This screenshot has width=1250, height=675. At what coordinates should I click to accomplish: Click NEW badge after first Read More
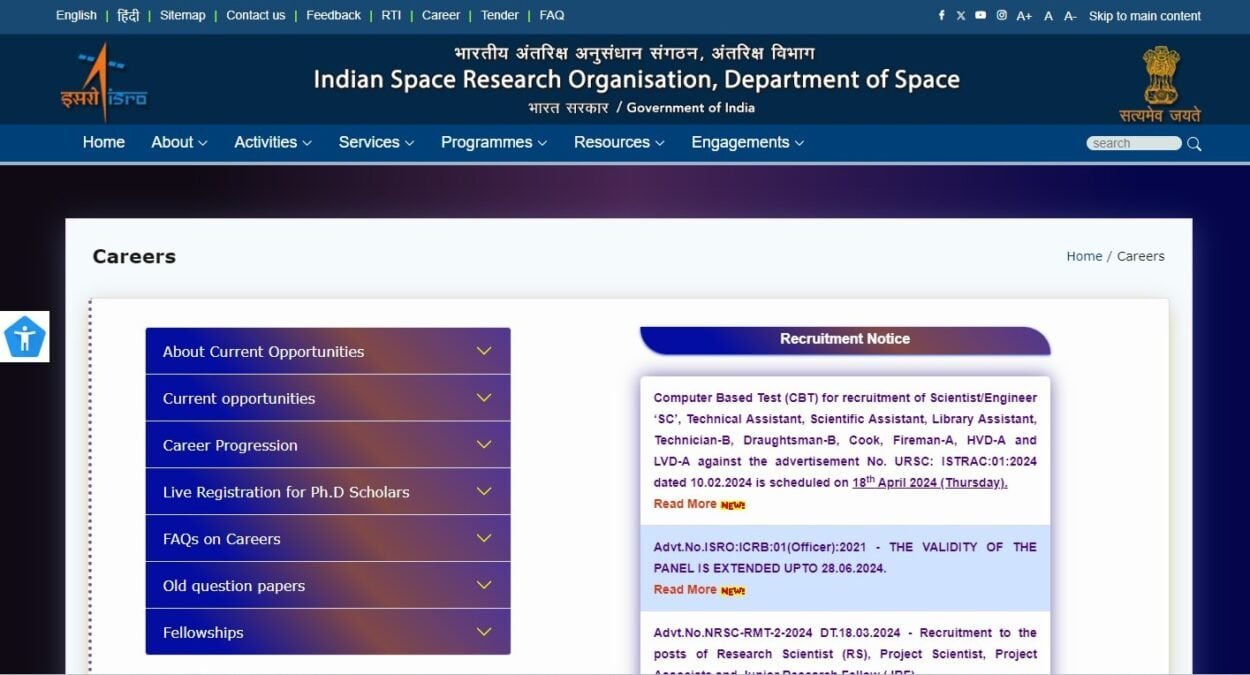point(733,505)
